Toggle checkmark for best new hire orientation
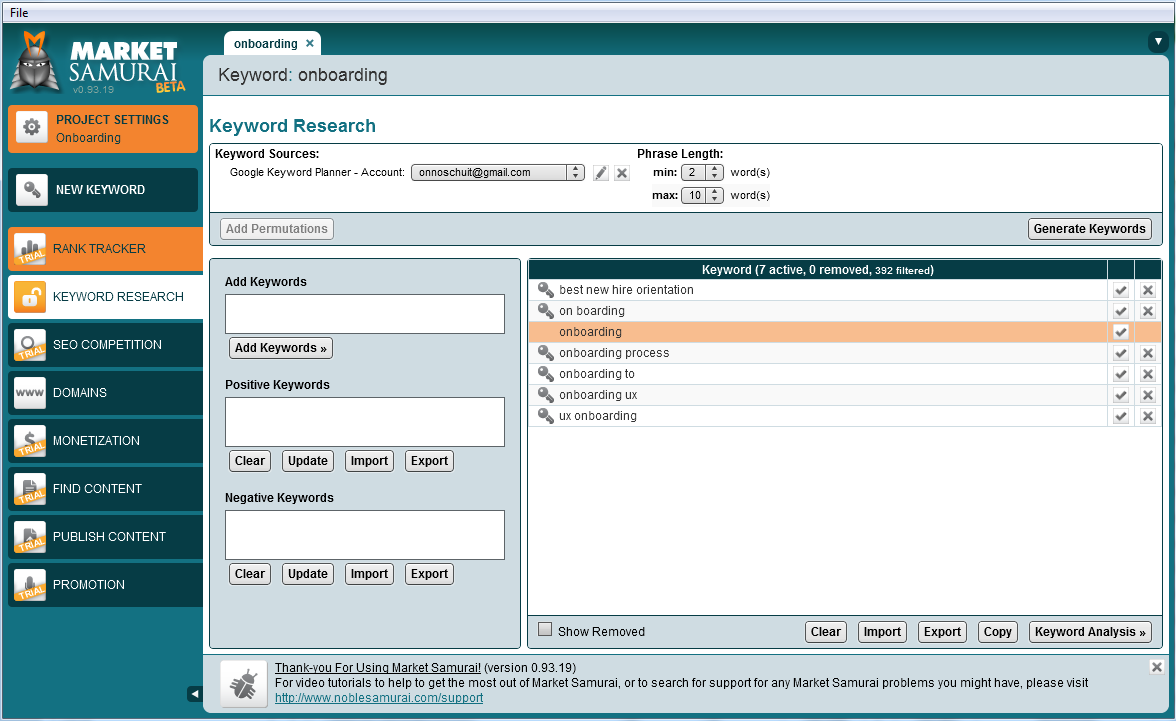The image size is (1176, 721). click(1120, 290)
